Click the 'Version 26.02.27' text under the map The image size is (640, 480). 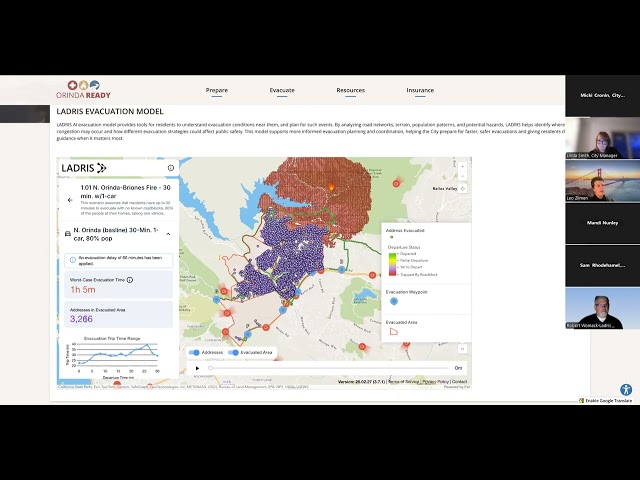click(x=362, y=382)
